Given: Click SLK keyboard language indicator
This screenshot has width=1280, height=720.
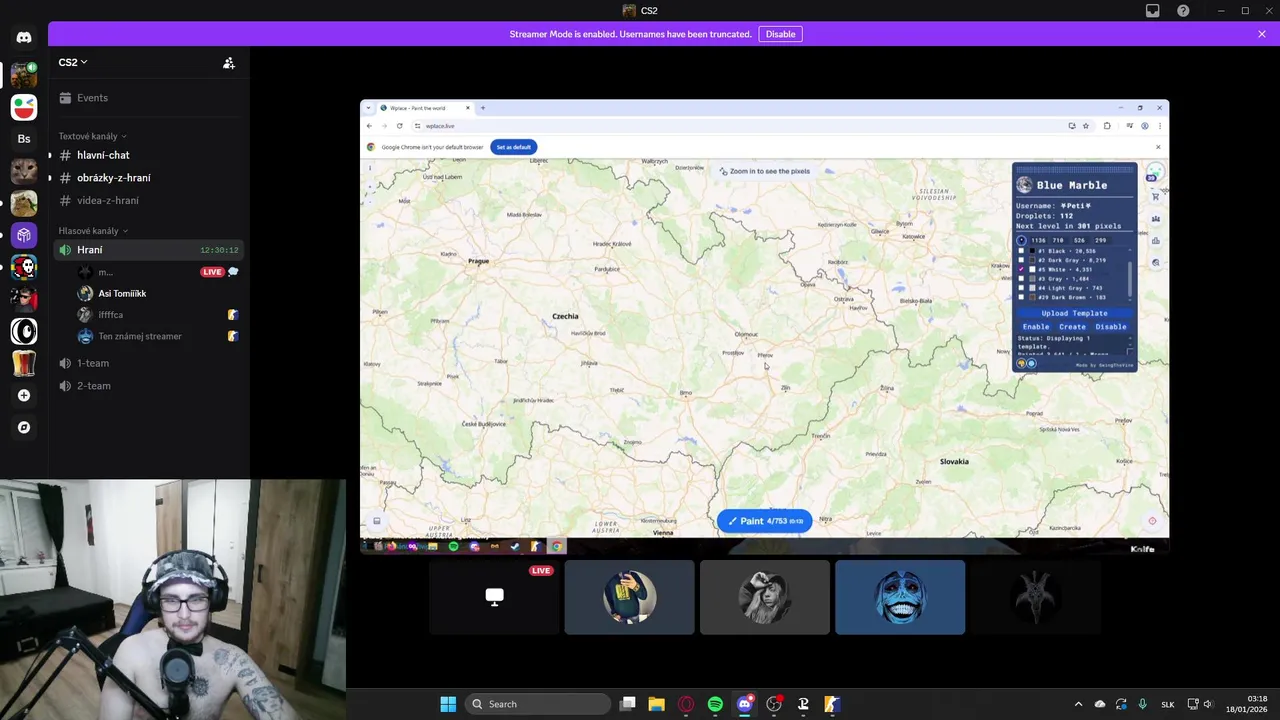Looking at the screenshot, I should [x=1167, y=704].
